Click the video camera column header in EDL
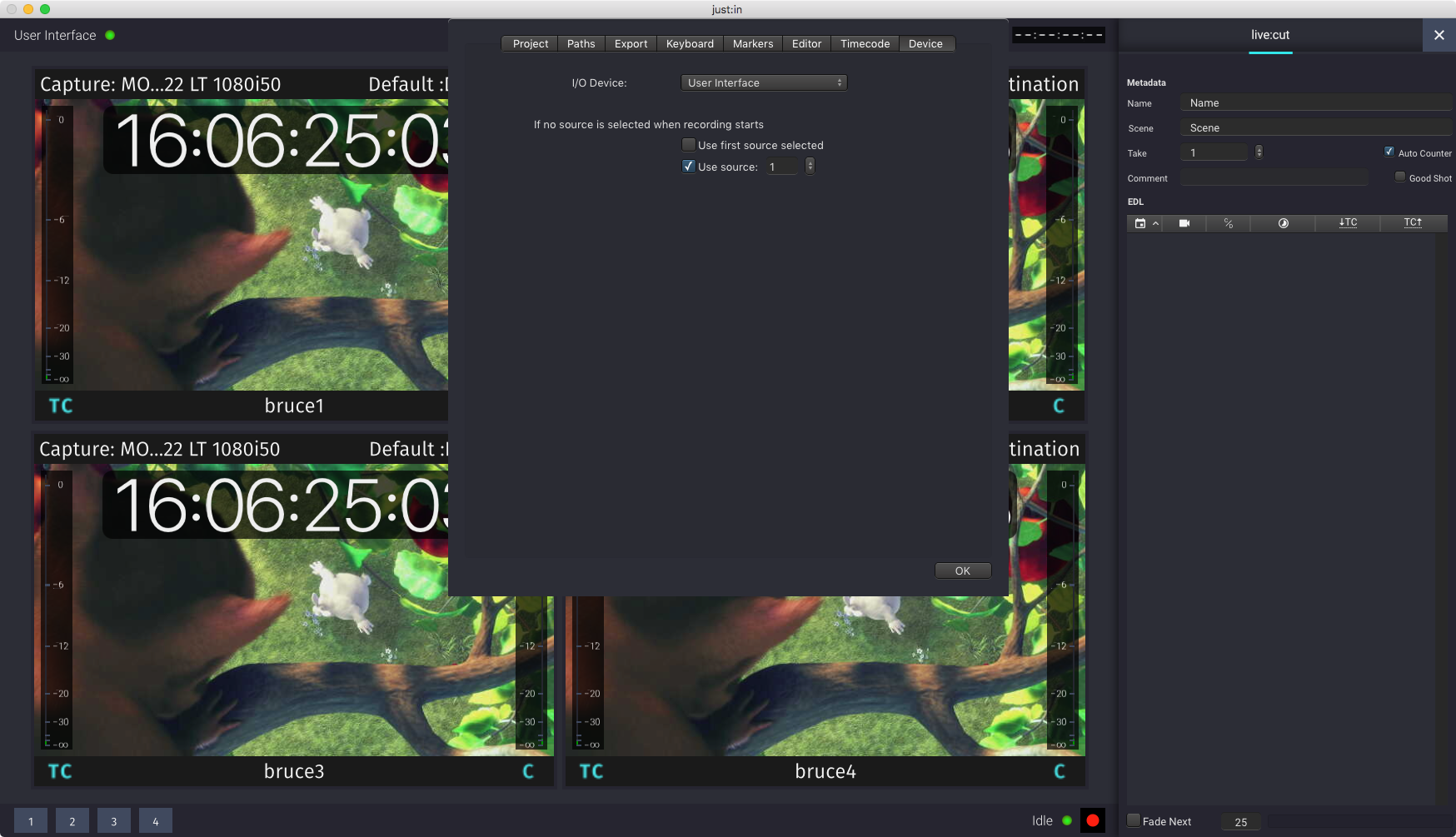This screenshot has height=837, width=1456. click(1184, 223)
